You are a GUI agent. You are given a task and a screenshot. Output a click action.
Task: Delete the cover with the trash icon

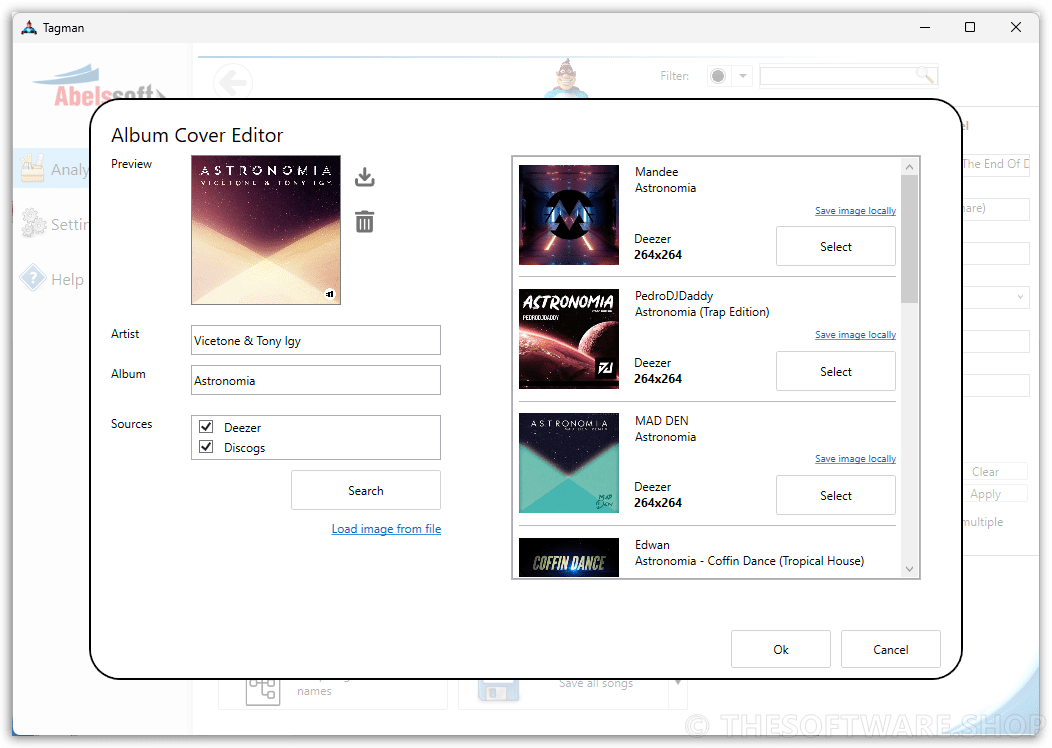click(364, 221)
